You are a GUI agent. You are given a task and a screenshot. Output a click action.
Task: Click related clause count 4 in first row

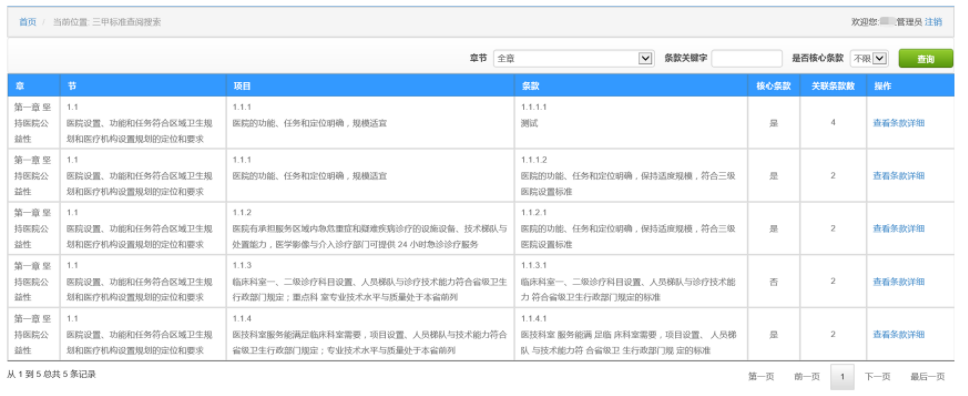tap(833, 123)
